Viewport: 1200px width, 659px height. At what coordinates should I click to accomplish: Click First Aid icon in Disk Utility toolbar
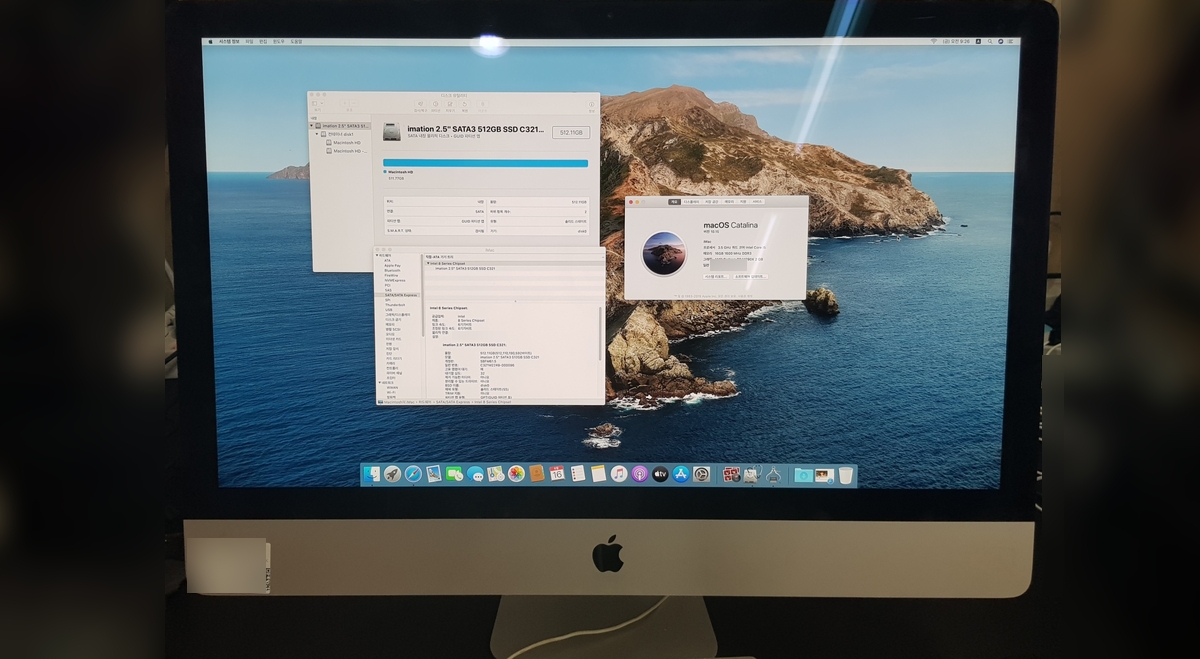[x=421, y=104]
